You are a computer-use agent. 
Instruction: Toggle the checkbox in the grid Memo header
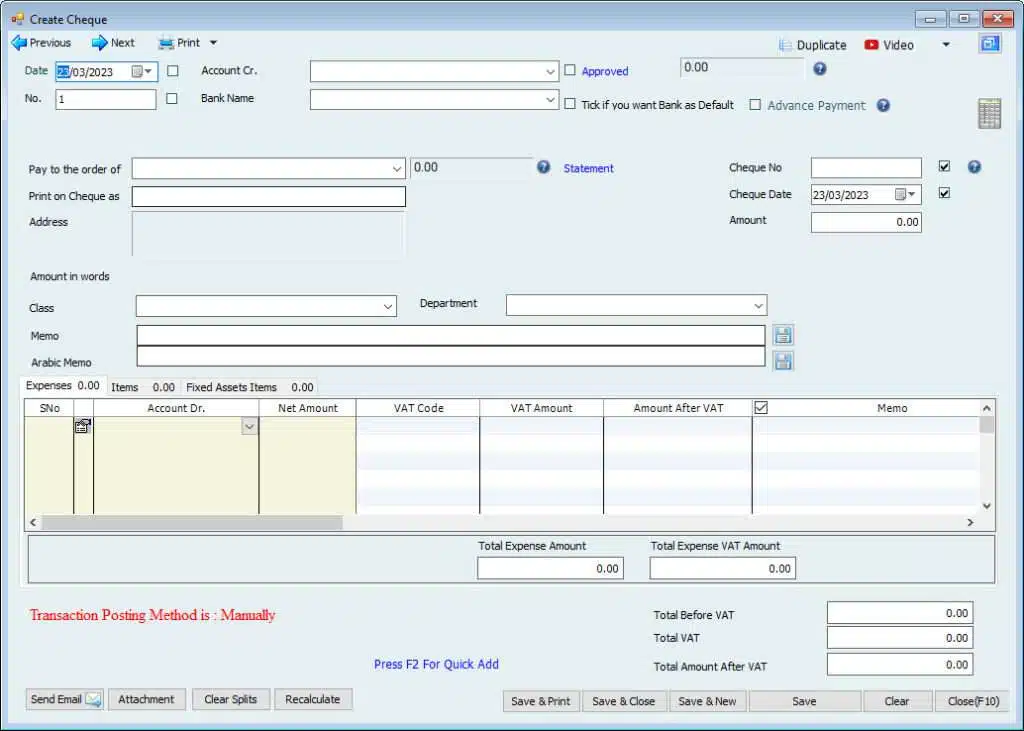[761, 408]
